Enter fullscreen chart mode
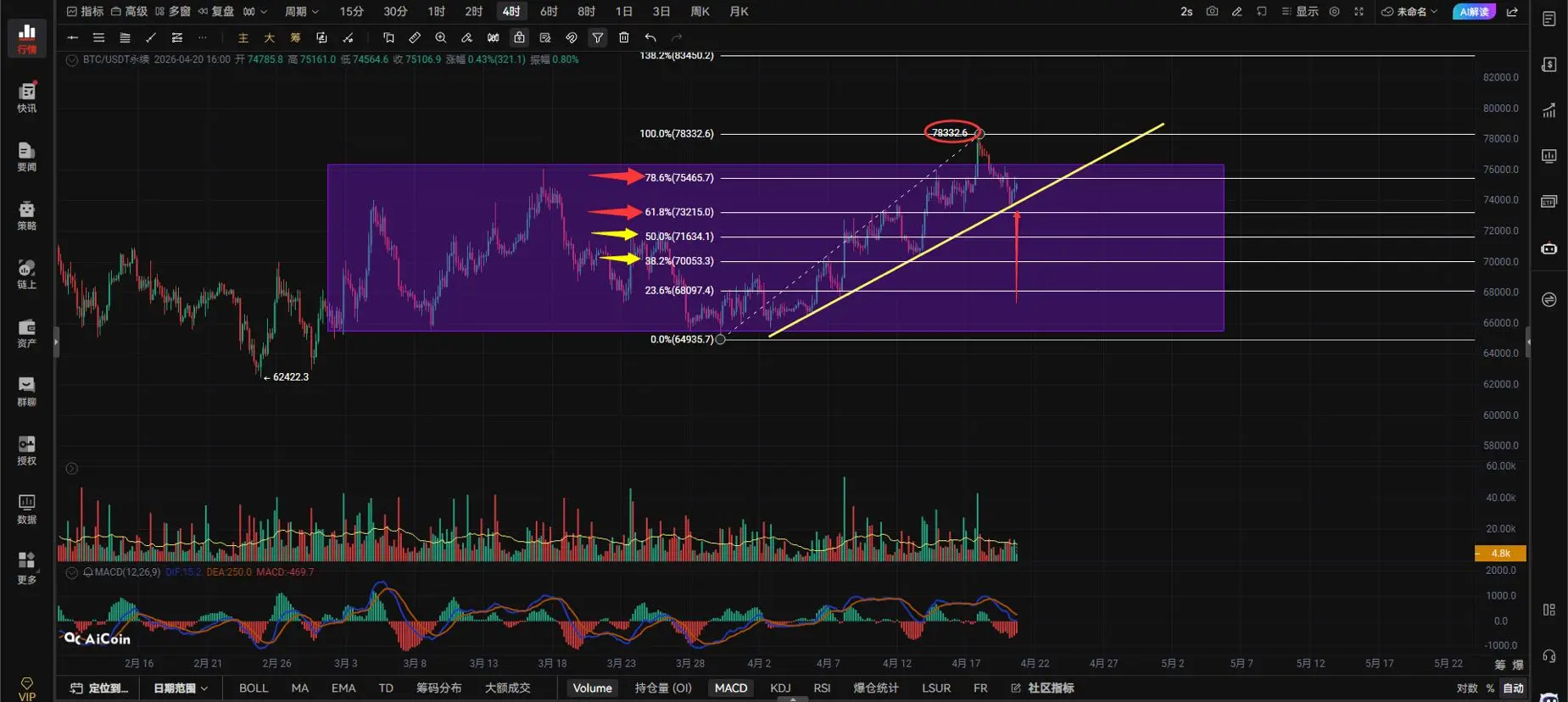This screenshot has height=702, width=1568. click(1359, 12)
